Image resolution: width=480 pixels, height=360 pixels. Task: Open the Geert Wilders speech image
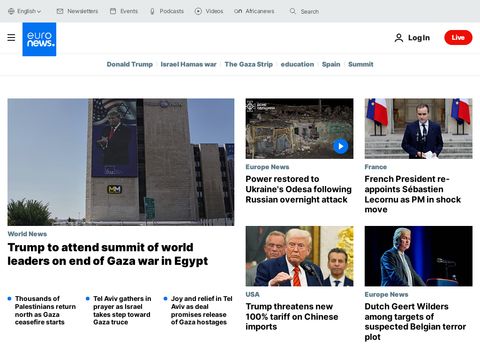[418, 256]
